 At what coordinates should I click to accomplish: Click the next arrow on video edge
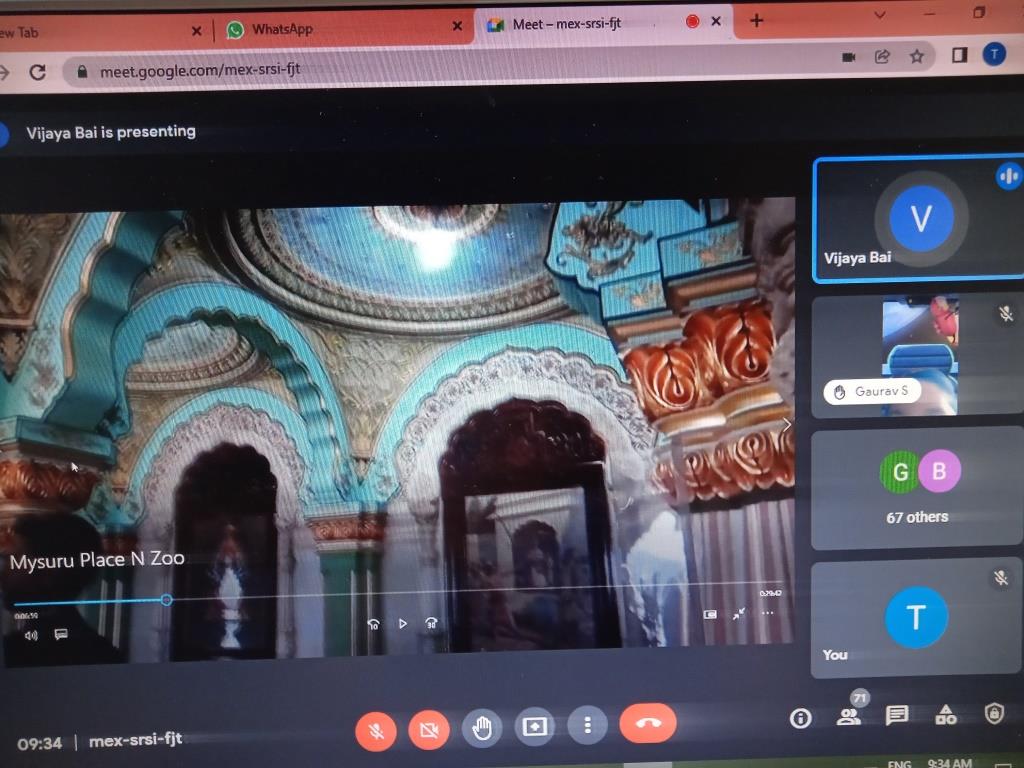786,425
